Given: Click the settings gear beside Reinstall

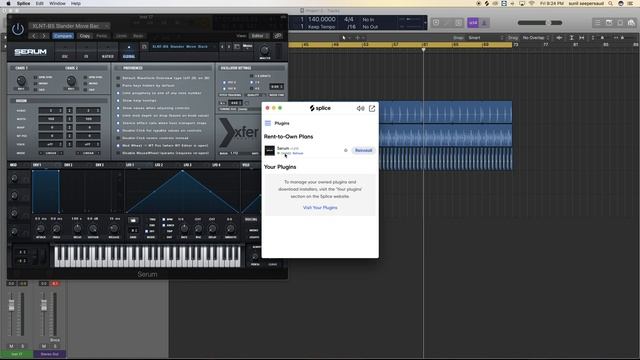Looking at the screenshot, I should pos(346,151).
